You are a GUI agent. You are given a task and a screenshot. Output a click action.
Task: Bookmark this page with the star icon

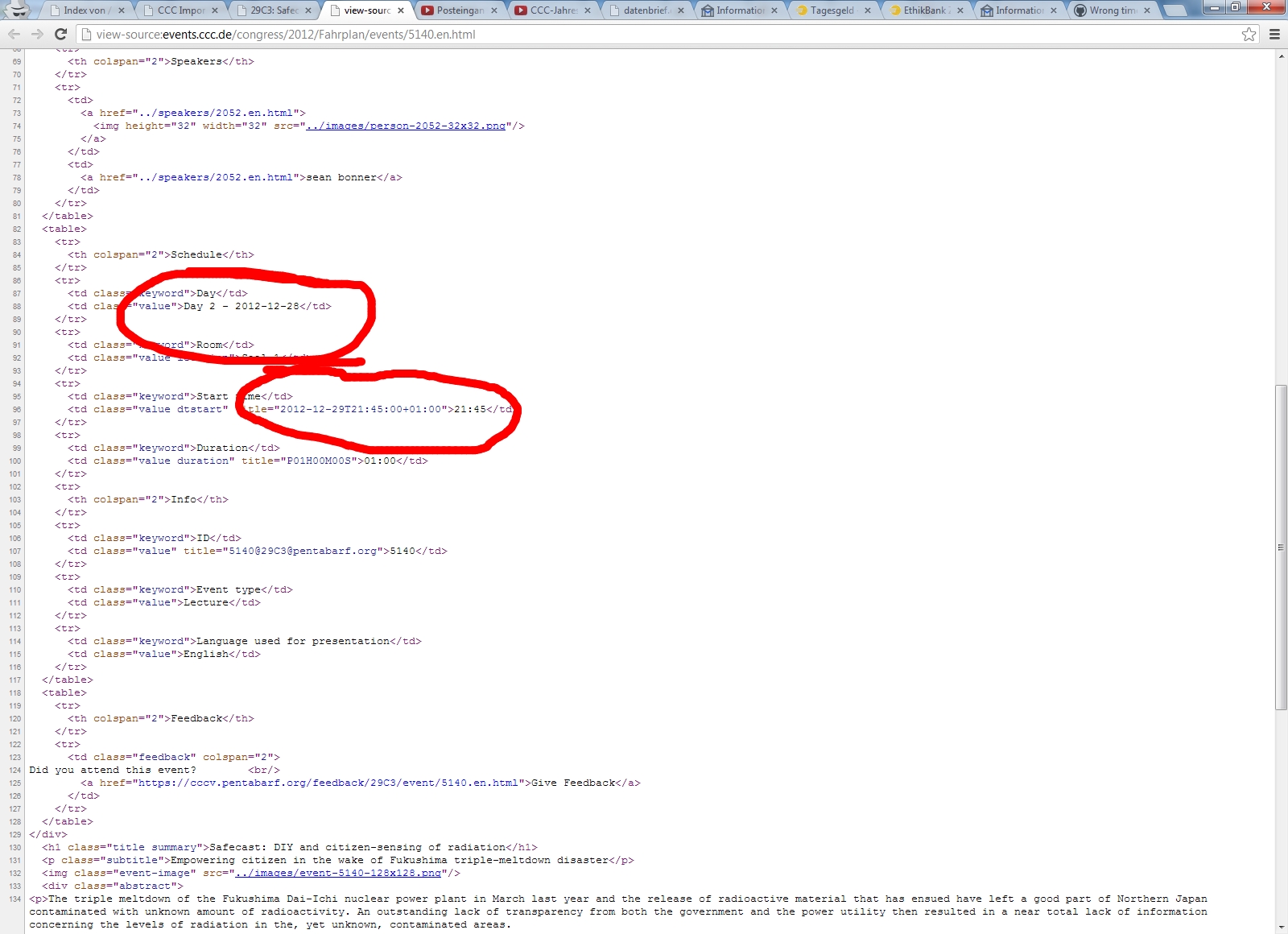pos(1249,34)
